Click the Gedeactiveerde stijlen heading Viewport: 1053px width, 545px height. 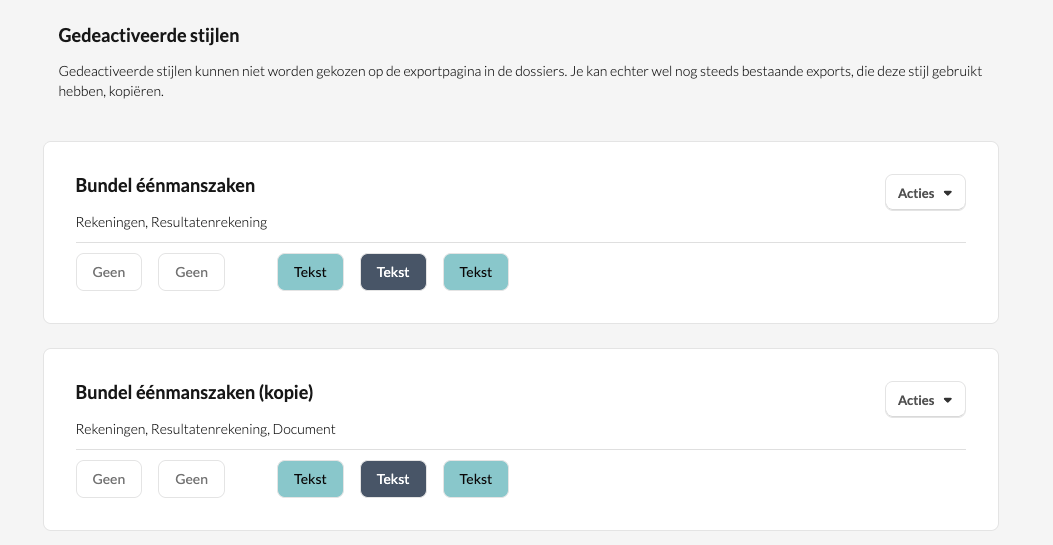pyautogui.click(x=149, y=36)
